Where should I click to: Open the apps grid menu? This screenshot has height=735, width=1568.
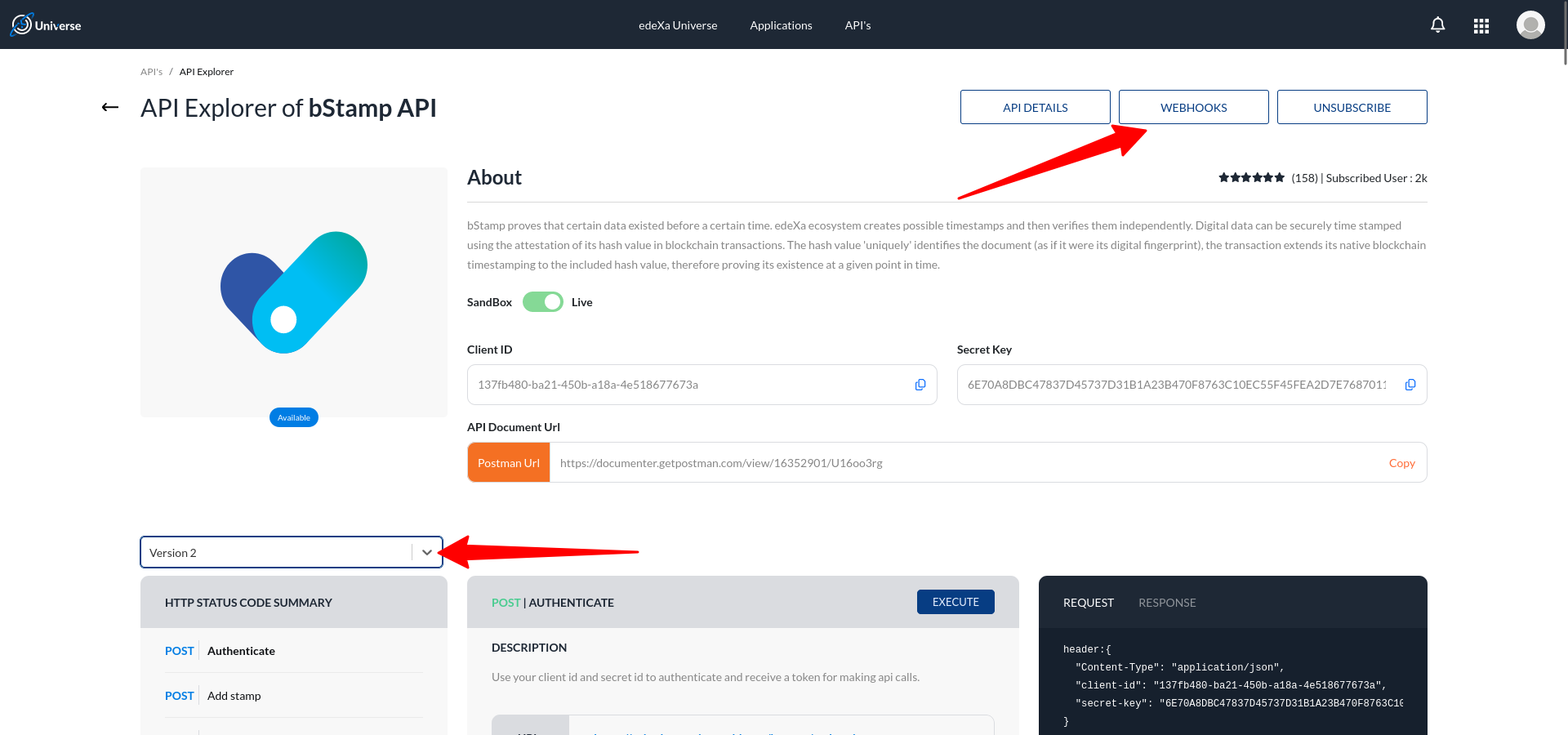1481,26
